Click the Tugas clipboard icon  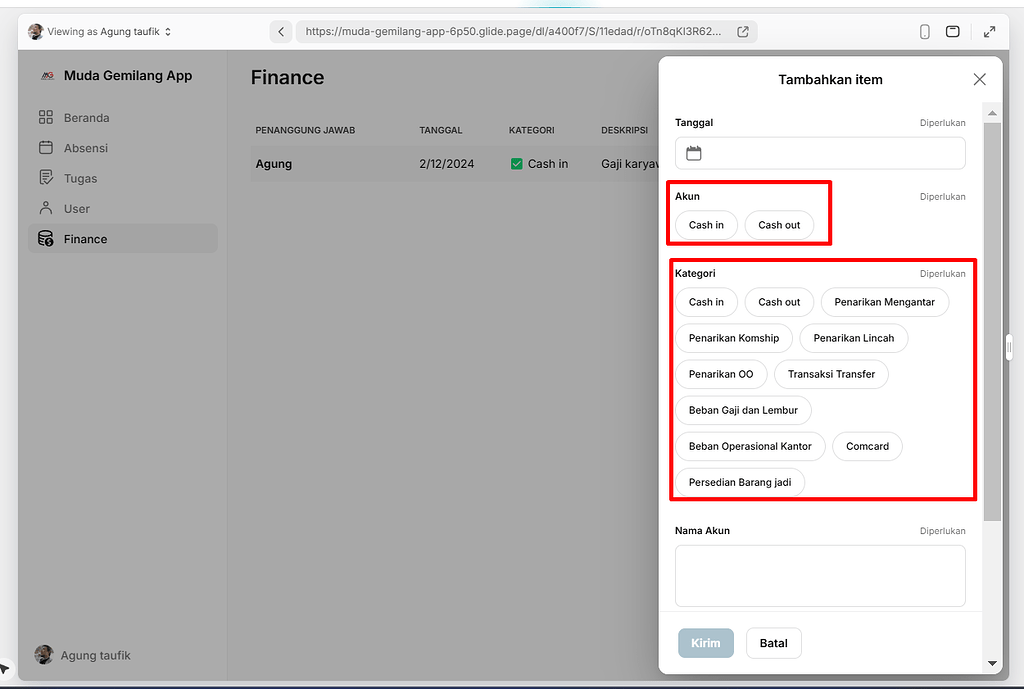45,177
